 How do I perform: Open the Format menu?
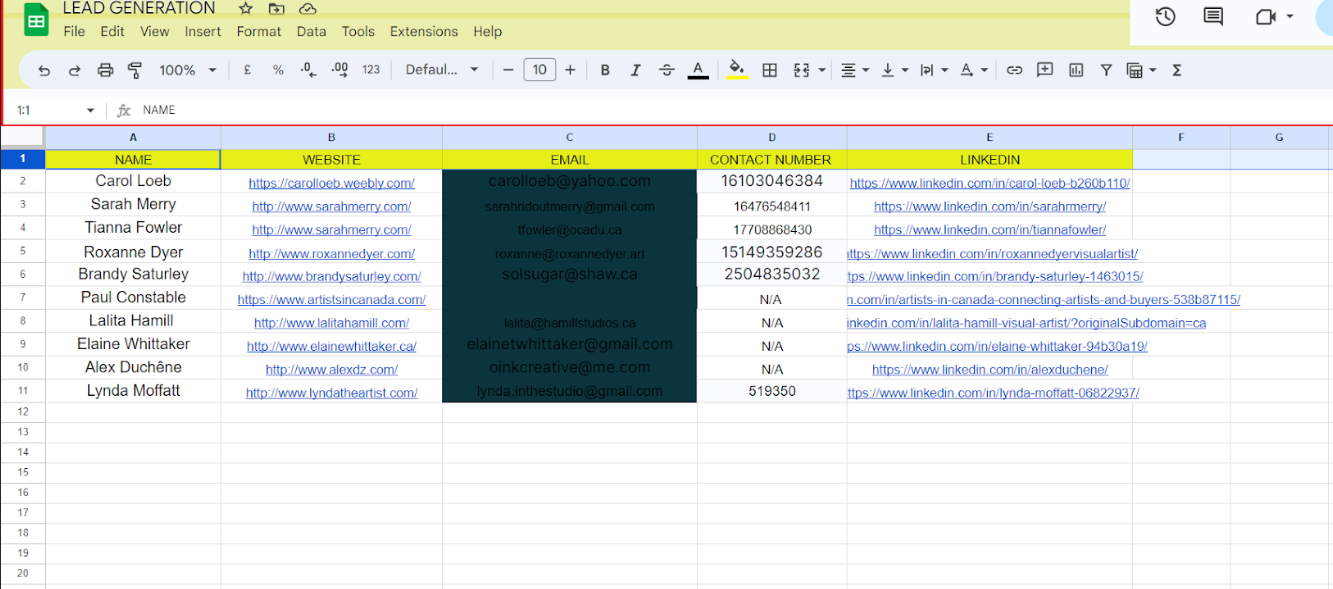pos(259,31)
